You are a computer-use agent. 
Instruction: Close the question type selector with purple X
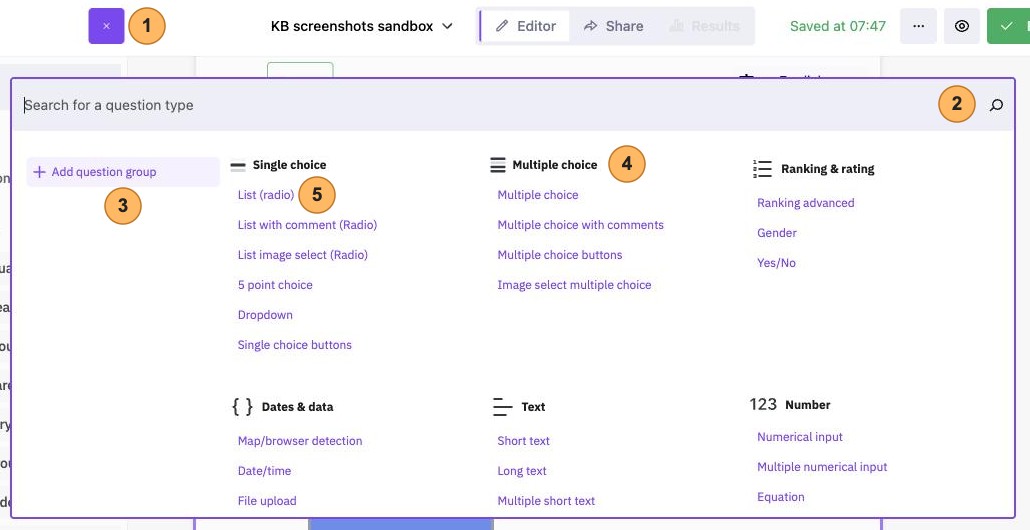pos(106,26)
